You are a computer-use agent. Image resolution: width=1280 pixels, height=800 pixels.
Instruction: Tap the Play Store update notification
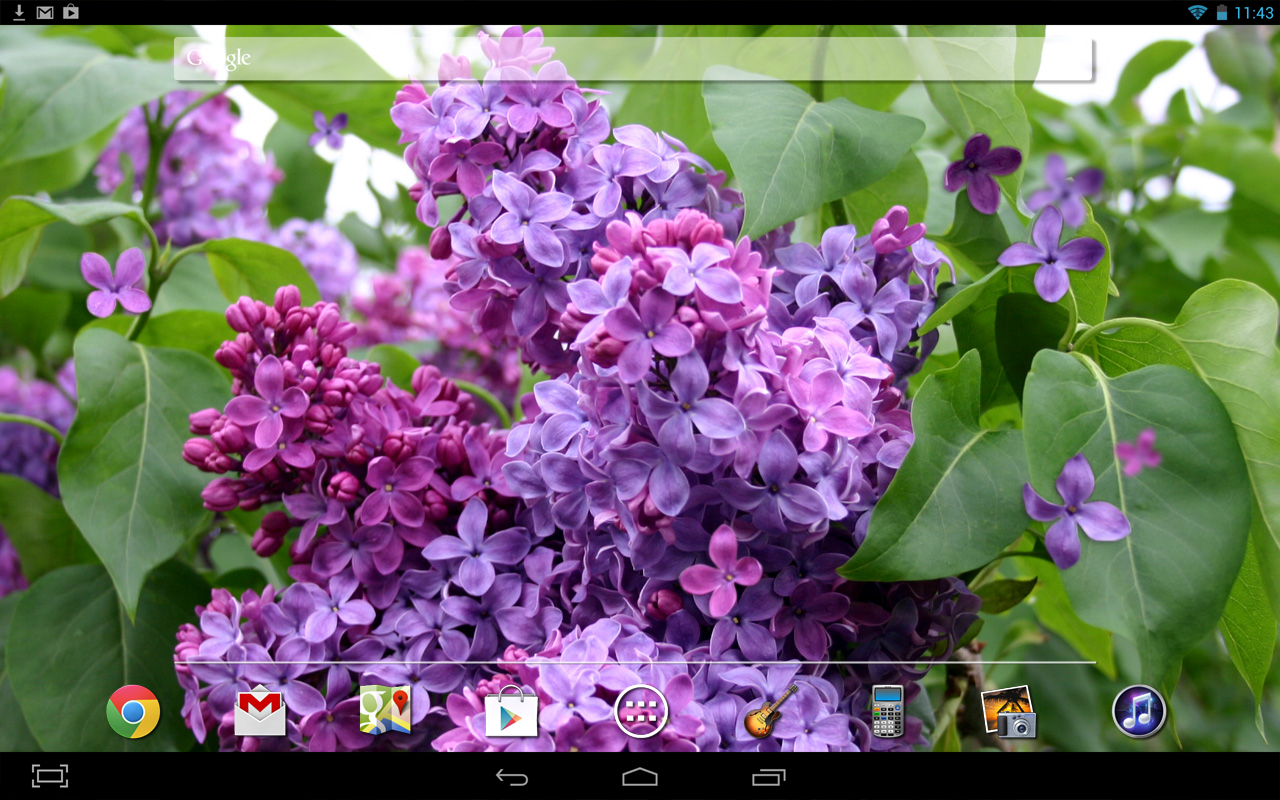71,12
